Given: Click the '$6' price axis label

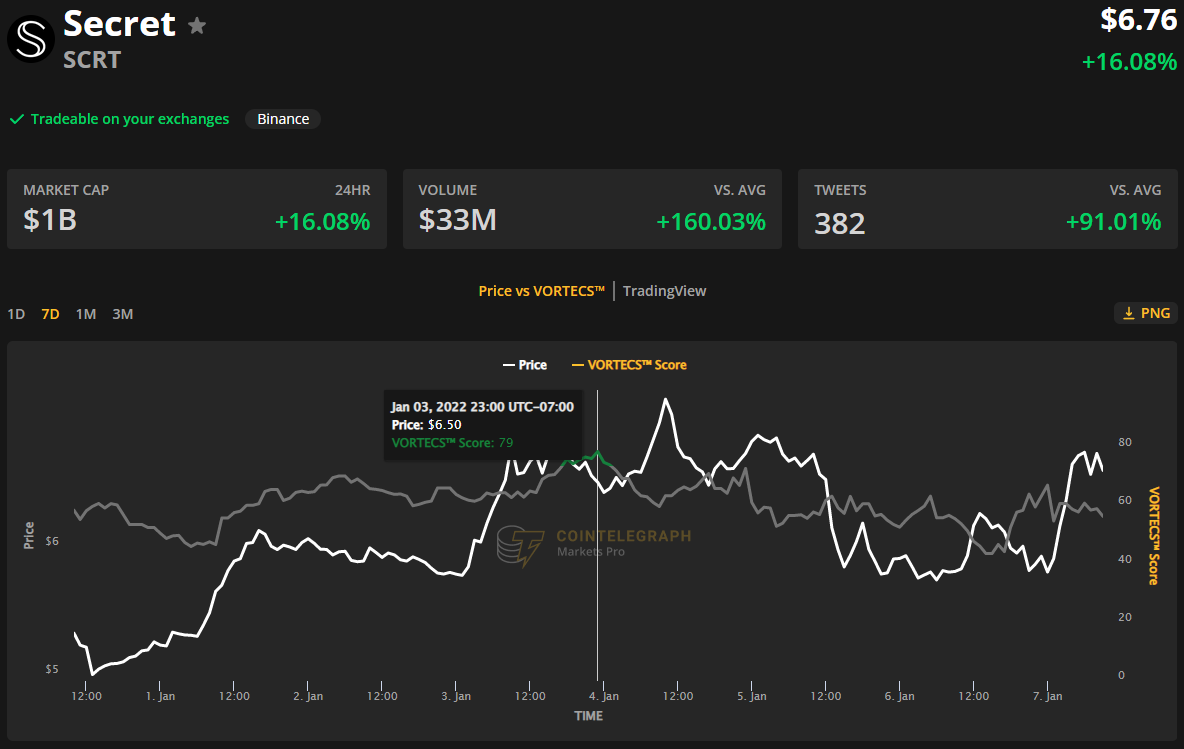Looking at the screenshot, I should 52,541.
